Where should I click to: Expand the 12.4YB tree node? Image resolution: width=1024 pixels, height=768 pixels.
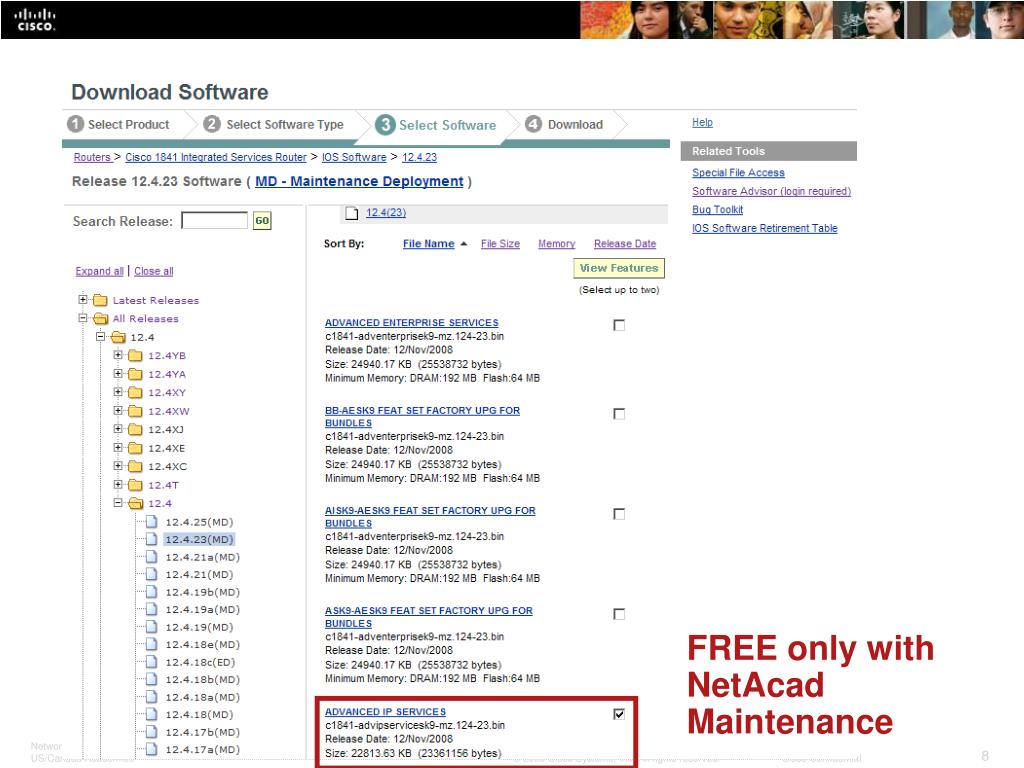tap(118, 355)
